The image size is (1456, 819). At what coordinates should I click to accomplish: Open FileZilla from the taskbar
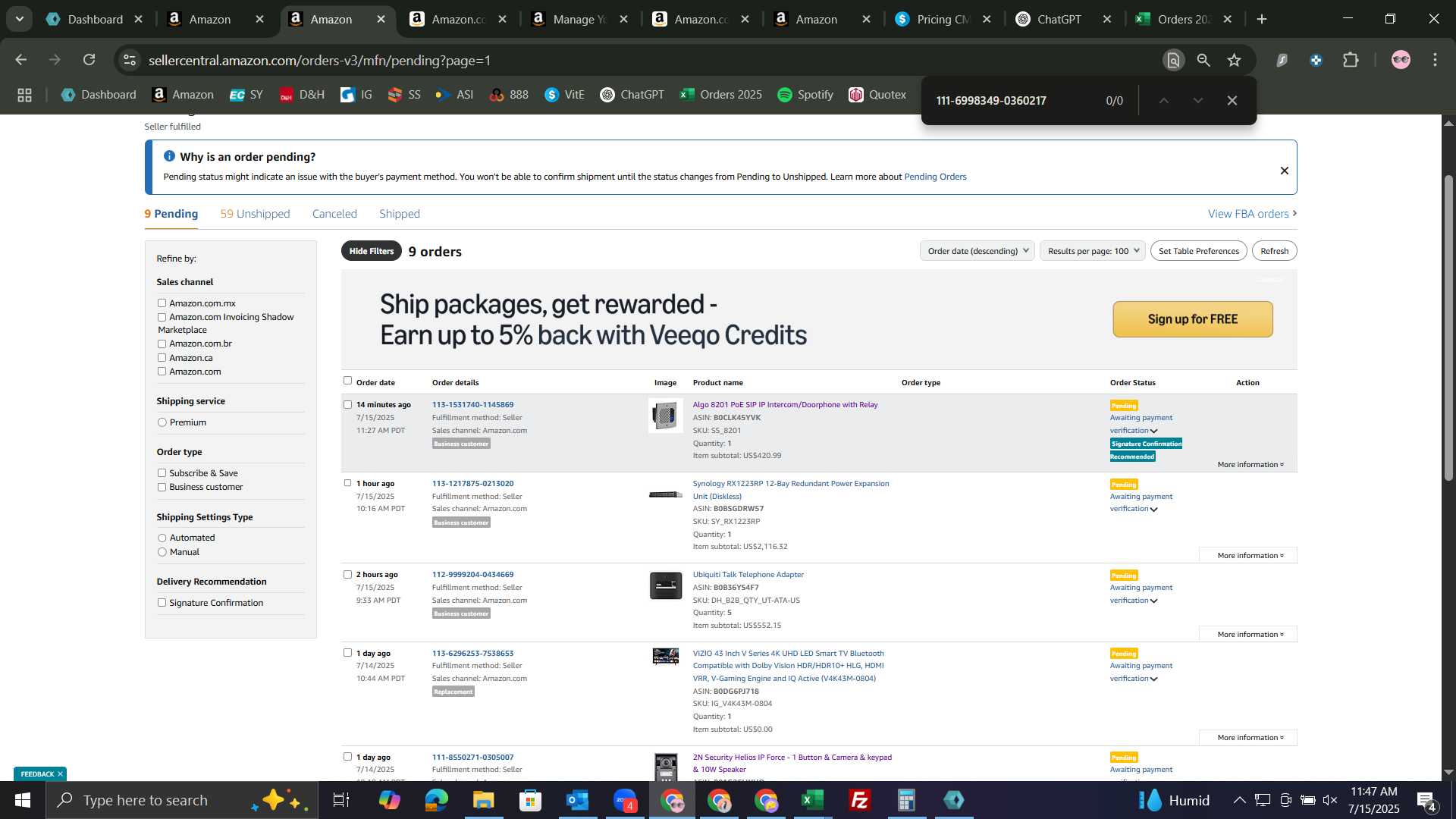coord(859,800)
